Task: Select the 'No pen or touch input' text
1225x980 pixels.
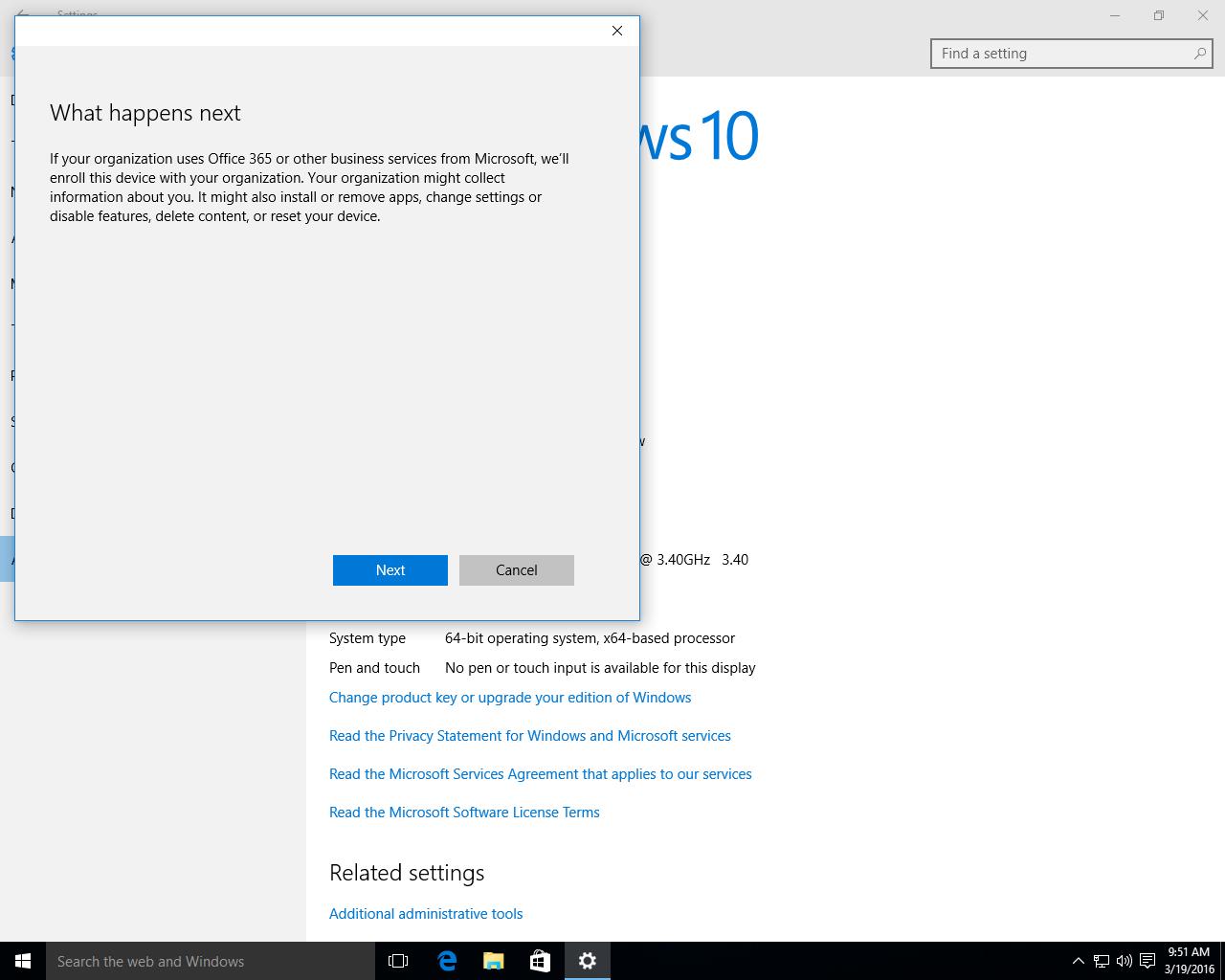Action: click(x=600, y=668)
